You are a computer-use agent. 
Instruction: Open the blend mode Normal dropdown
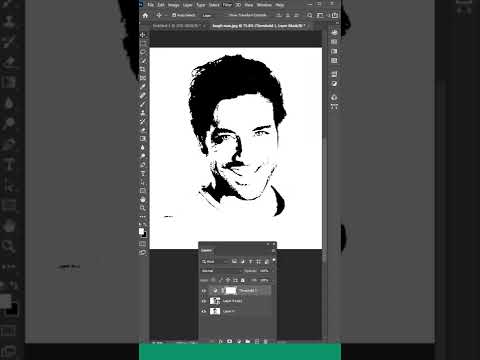point(221,271)
